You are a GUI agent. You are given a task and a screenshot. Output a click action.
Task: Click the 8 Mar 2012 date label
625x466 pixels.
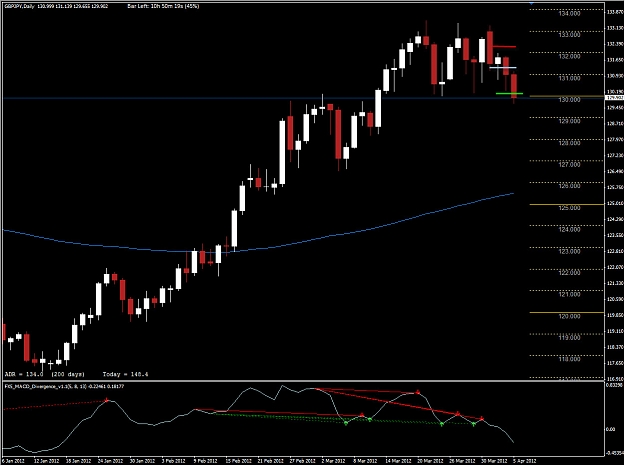[x=365, y=461]
